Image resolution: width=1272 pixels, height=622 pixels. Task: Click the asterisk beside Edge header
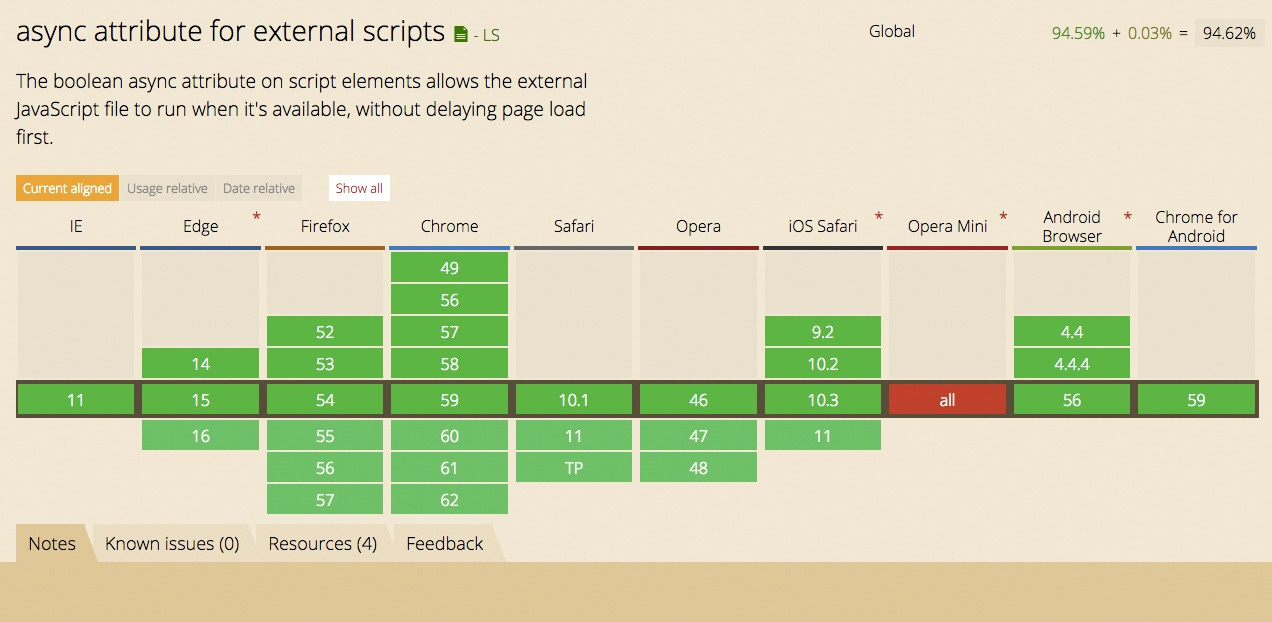(x=256, y=216)
